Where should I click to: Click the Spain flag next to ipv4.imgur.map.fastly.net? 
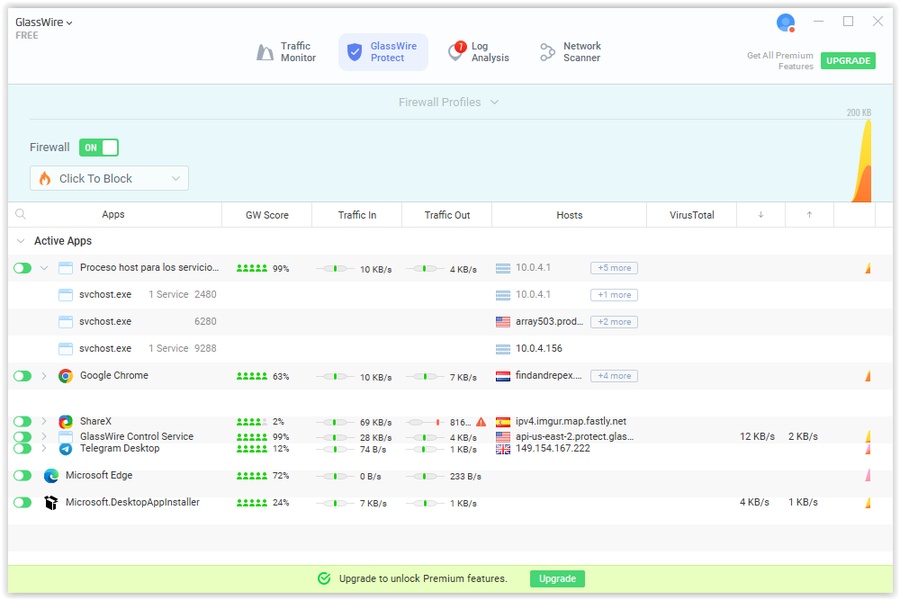coord(503,422)
